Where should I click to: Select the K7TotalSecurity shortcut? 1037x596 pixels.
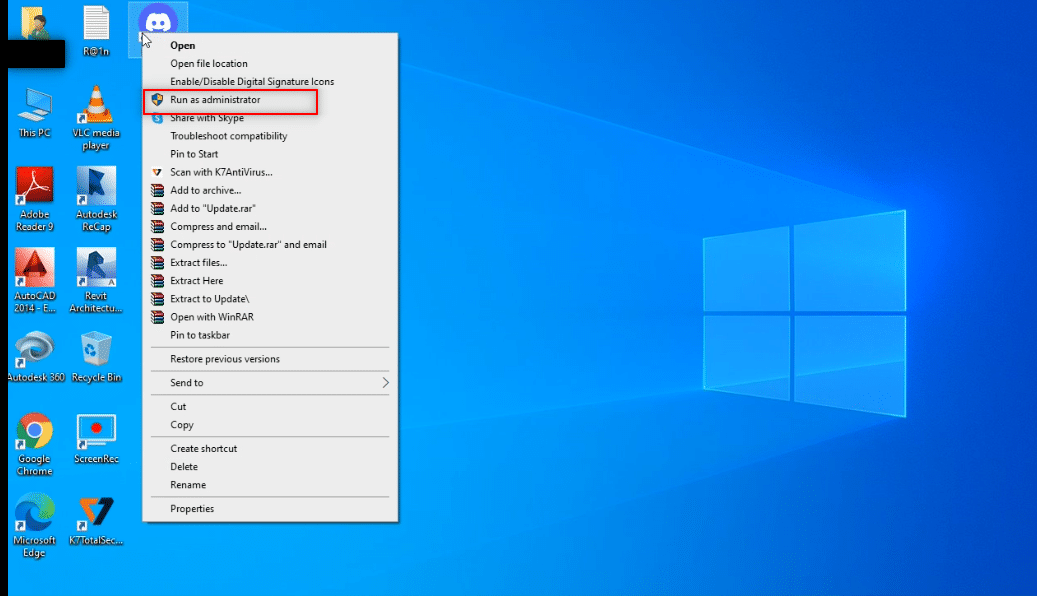click(96, 521)
